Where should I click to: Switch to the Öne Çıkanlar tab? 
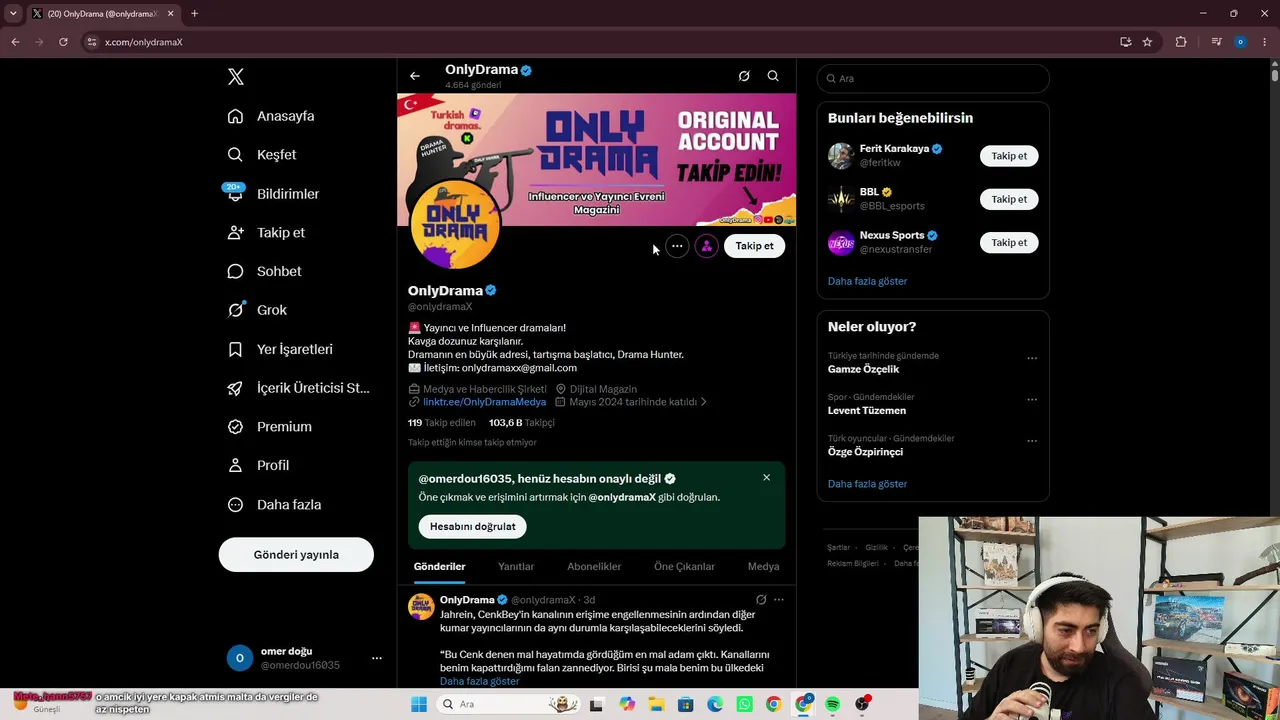[x=684, y=567]
